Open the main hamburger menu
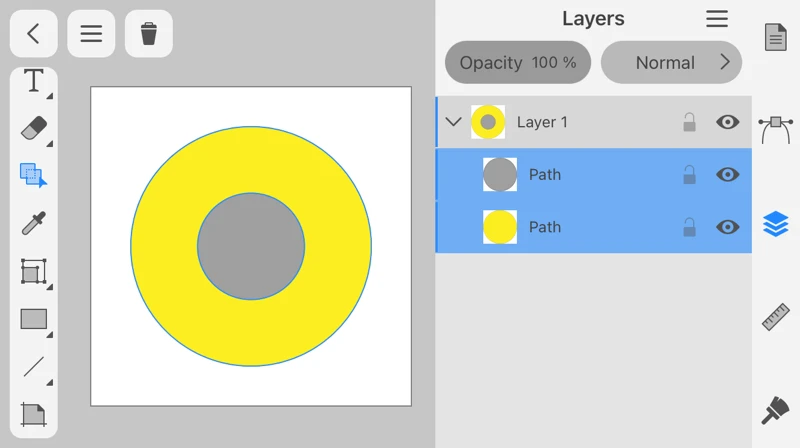 click(91, 34)
